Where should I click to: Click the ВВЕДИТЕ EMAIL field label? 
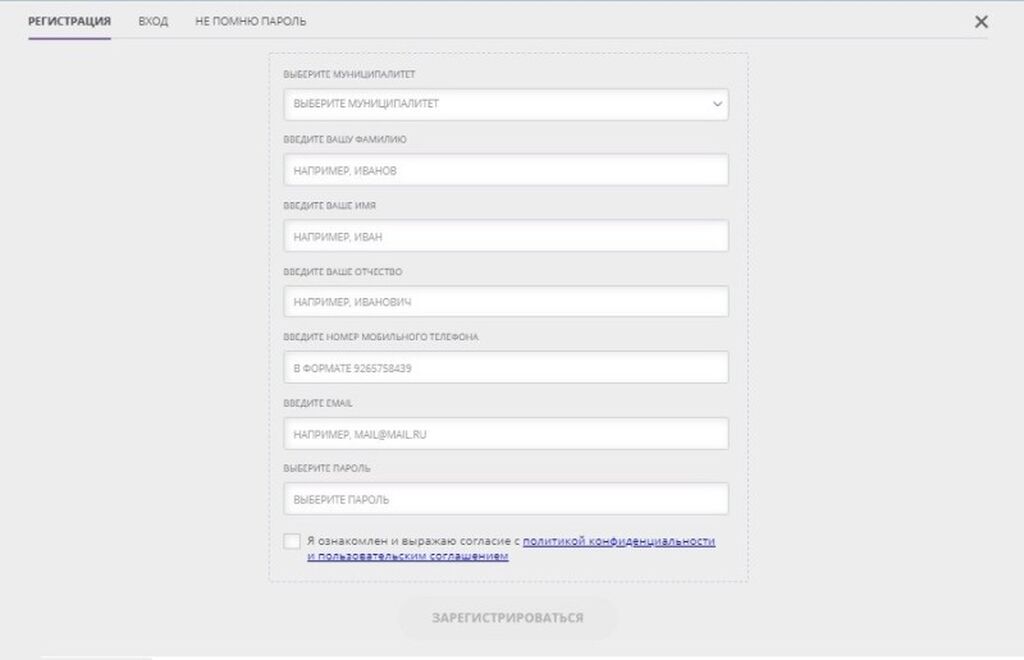point(318,403)
